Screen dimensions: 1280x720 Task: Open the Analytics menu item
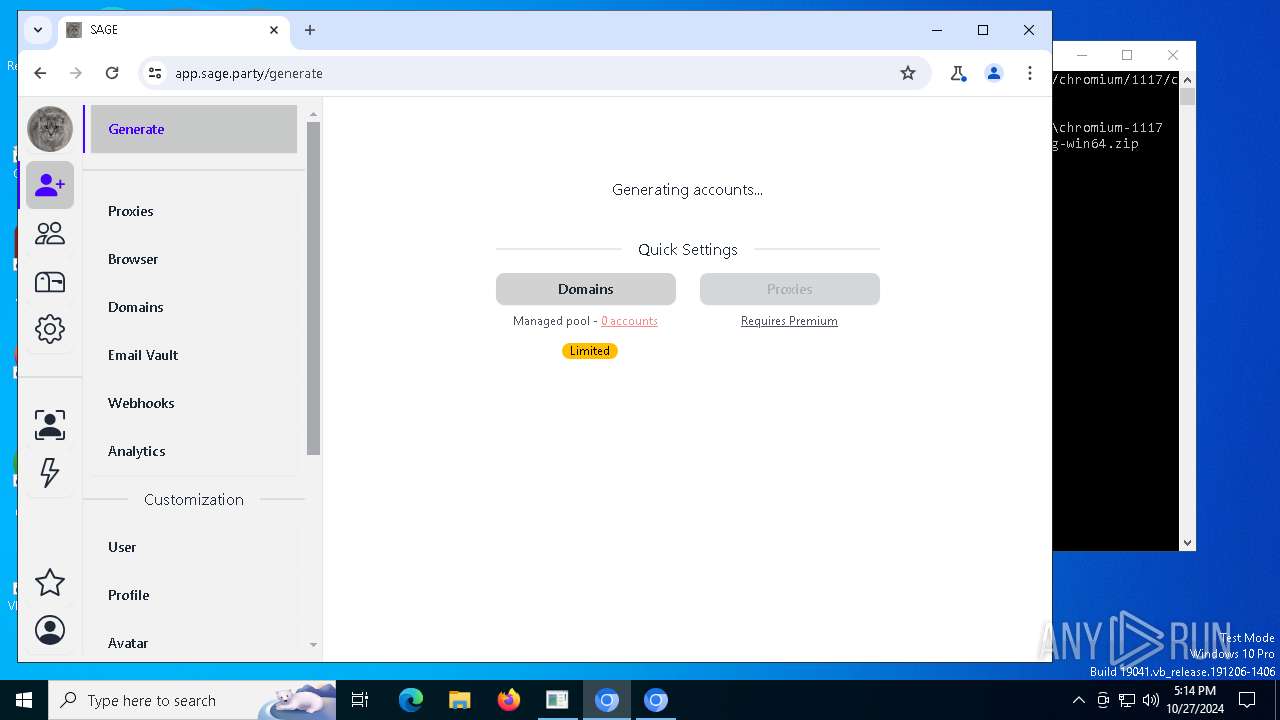(x=194, y=451)
